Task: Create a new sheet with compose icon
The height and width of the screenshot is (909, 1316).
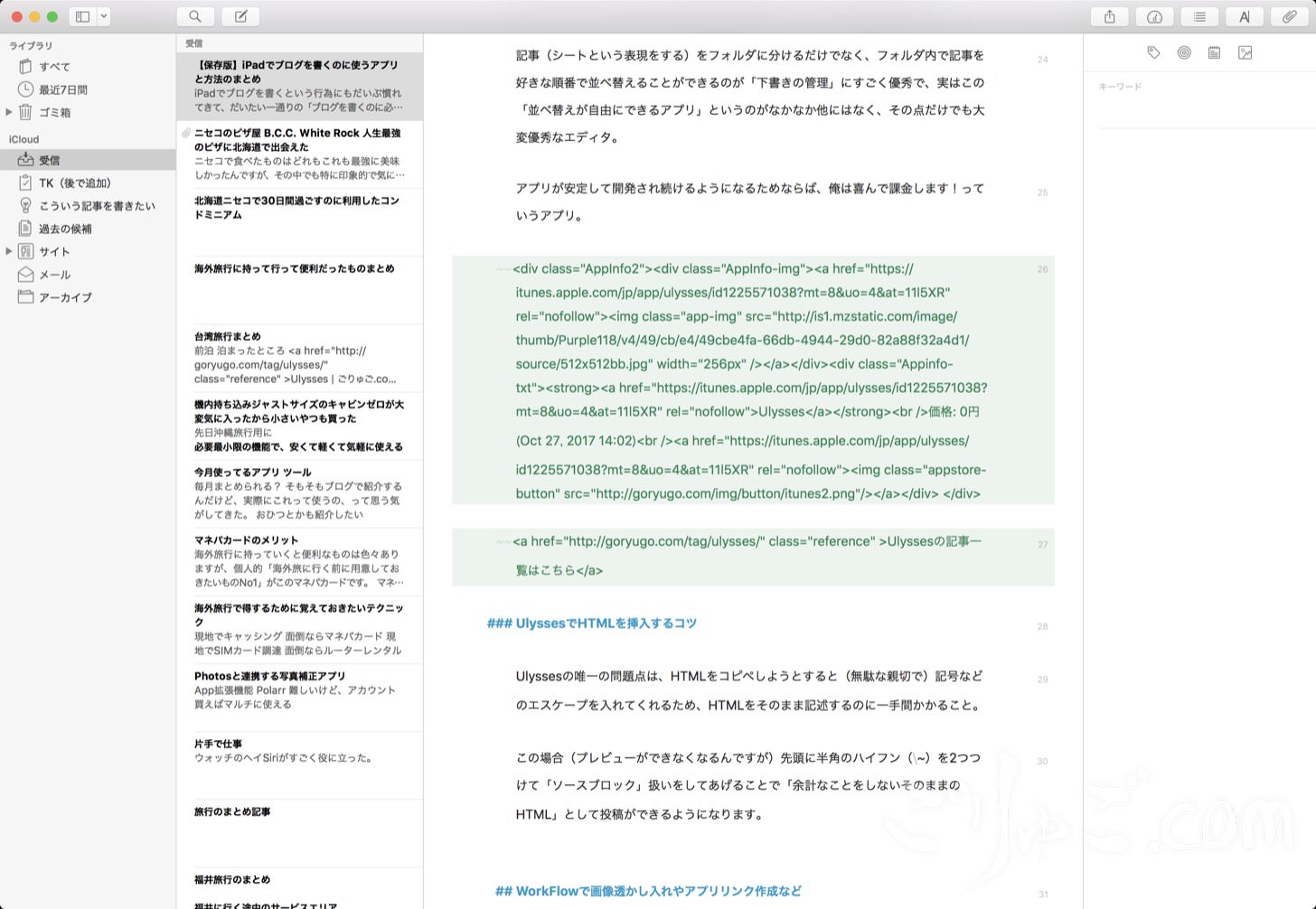Action: [x=240, y=16]
